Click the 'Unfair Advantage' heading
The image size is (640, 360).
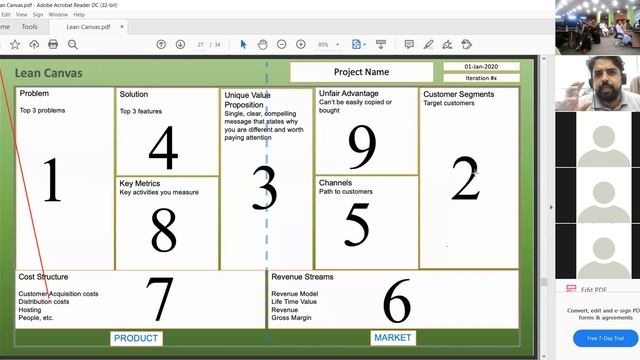(x=349, y=93)
